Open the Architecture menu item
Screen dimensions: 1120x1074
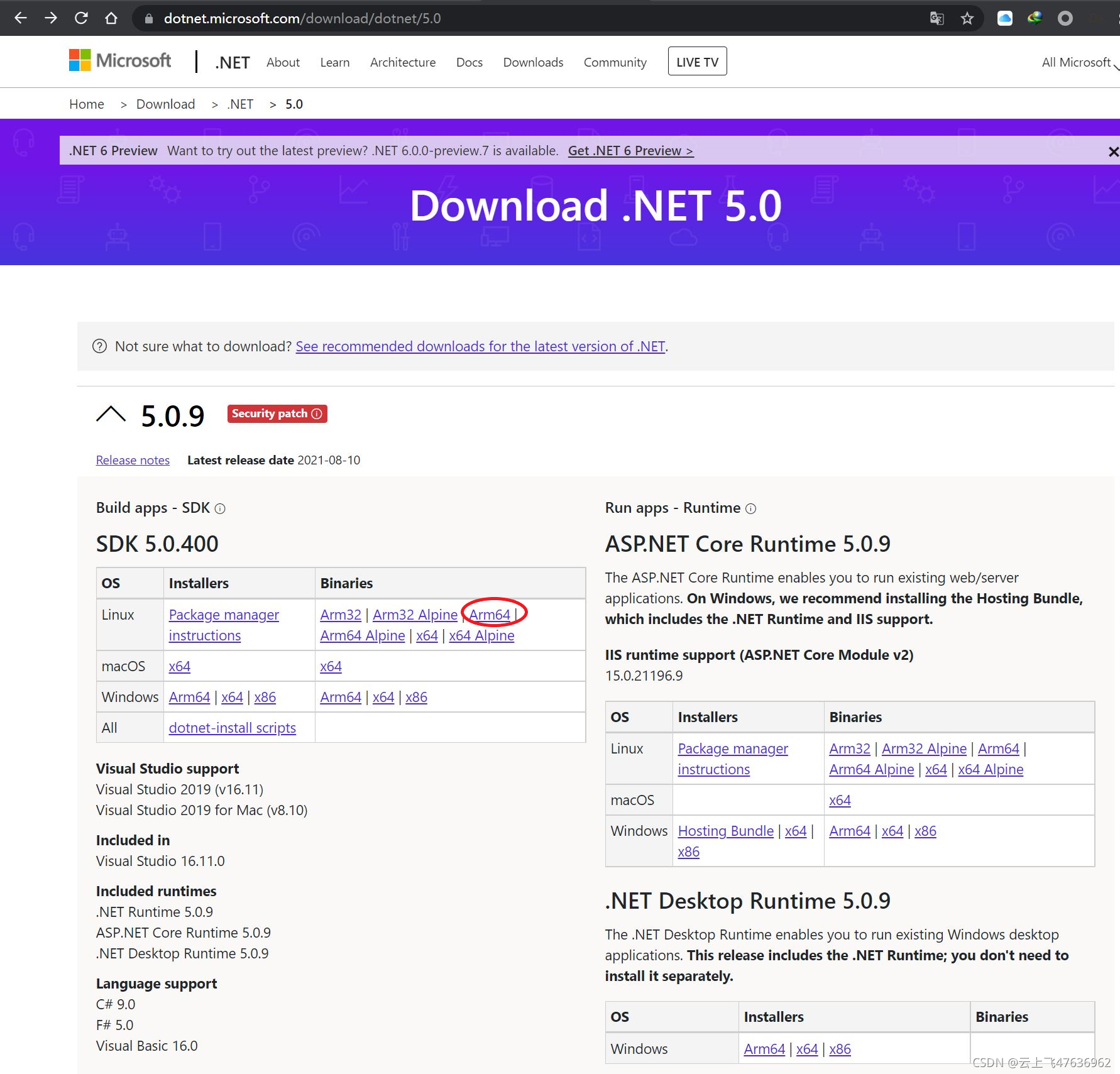coord(403,62)
